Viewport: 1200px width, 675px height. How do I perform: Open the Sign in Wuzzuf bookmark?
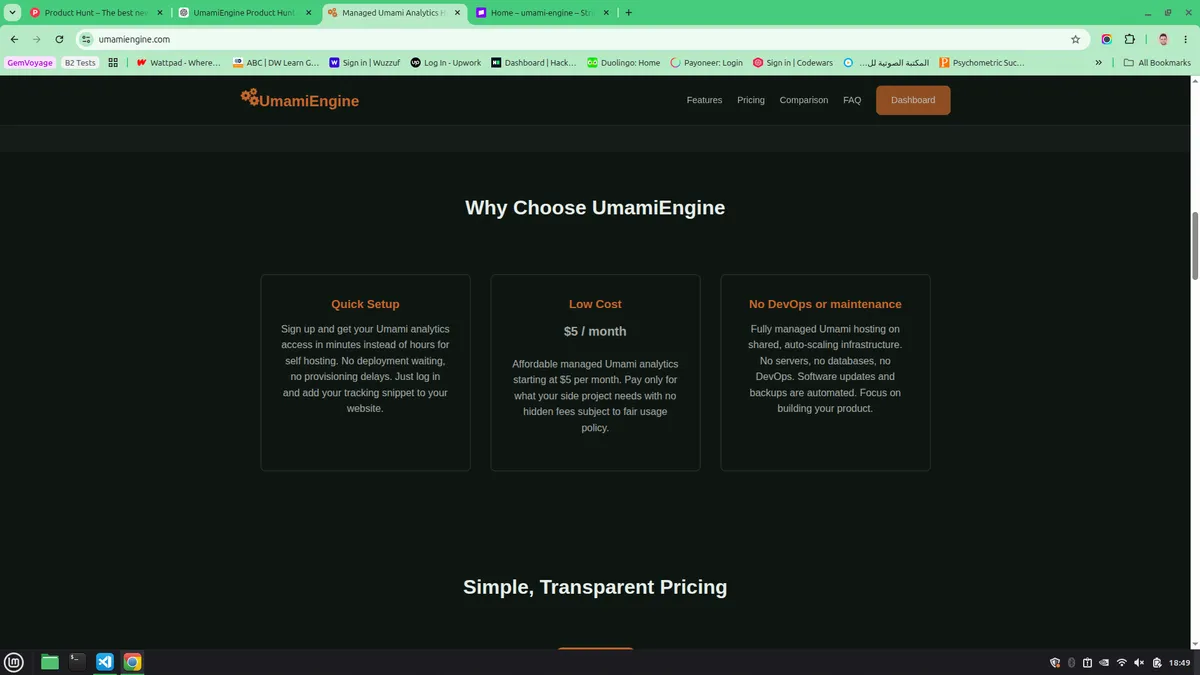(365, 62)
